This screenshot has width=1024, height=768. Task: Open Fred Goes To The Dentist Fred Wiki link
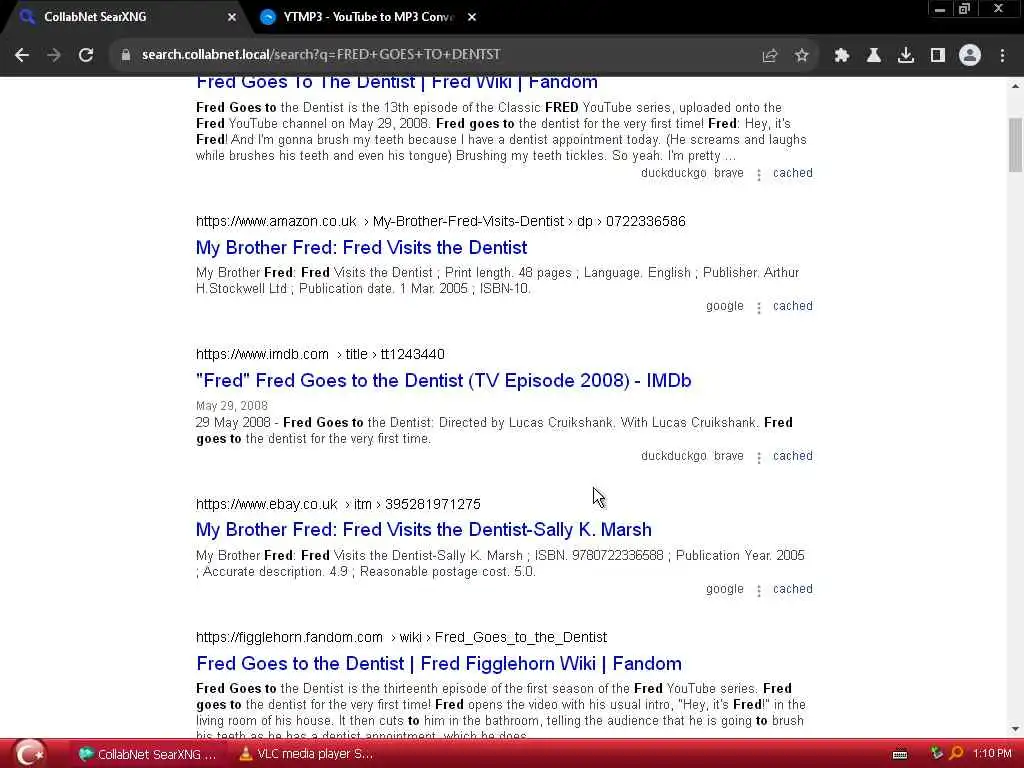[x=397, y=82]
